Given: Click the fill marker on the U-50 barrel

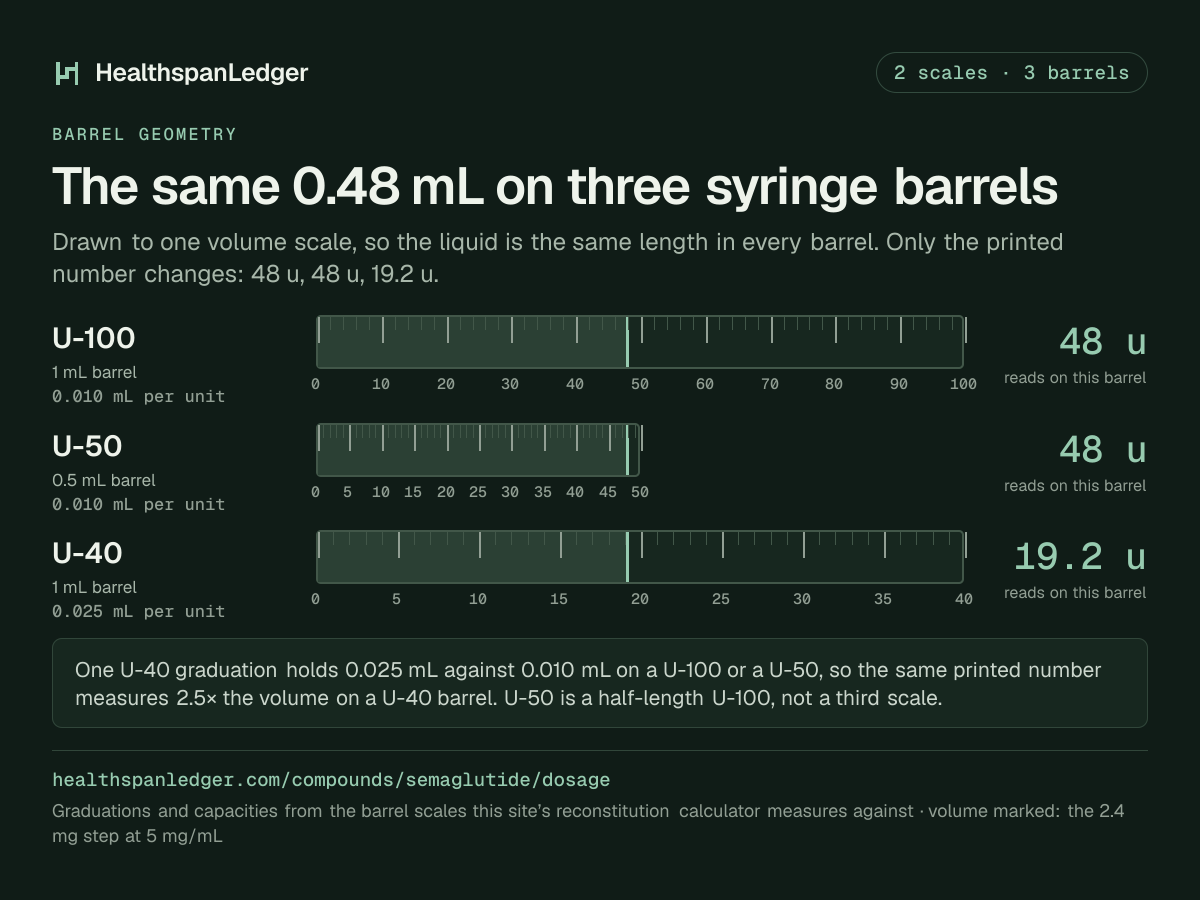Looking at the screenshot, I should (x=627, y=450).
